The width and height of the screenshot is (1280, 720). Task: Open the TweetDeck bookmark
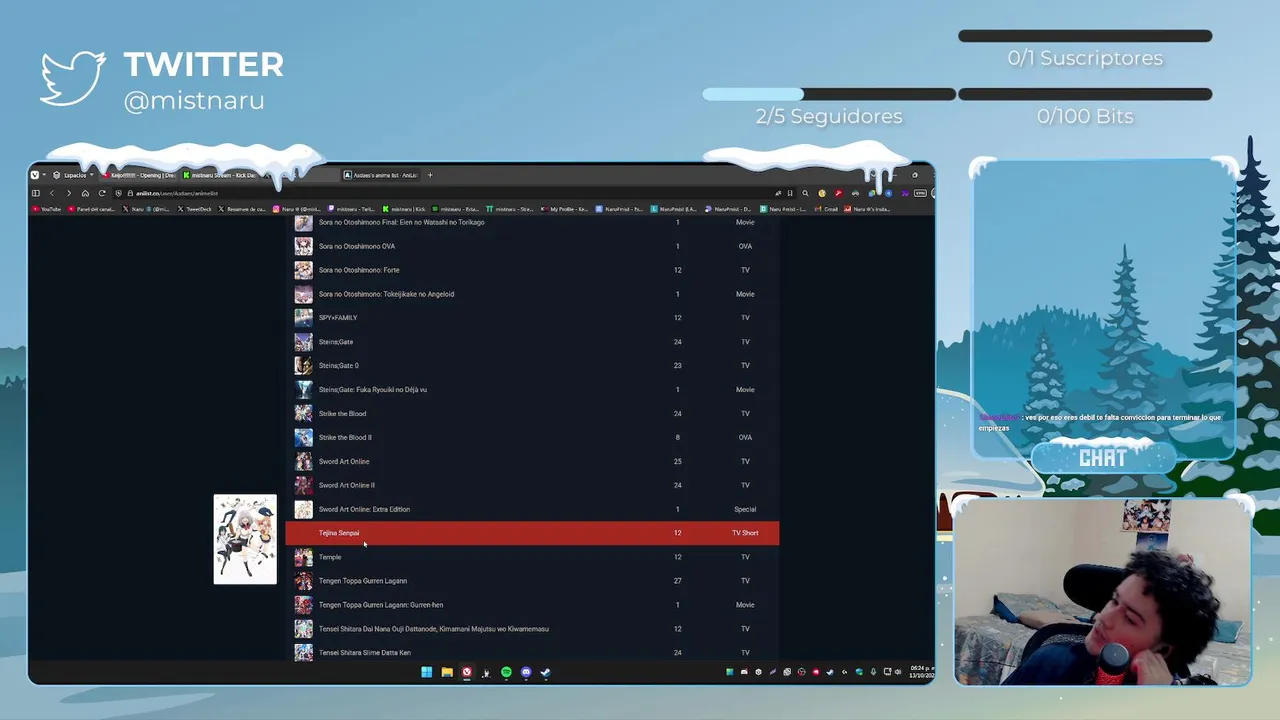pyautogui.click(x=195, y=209)
